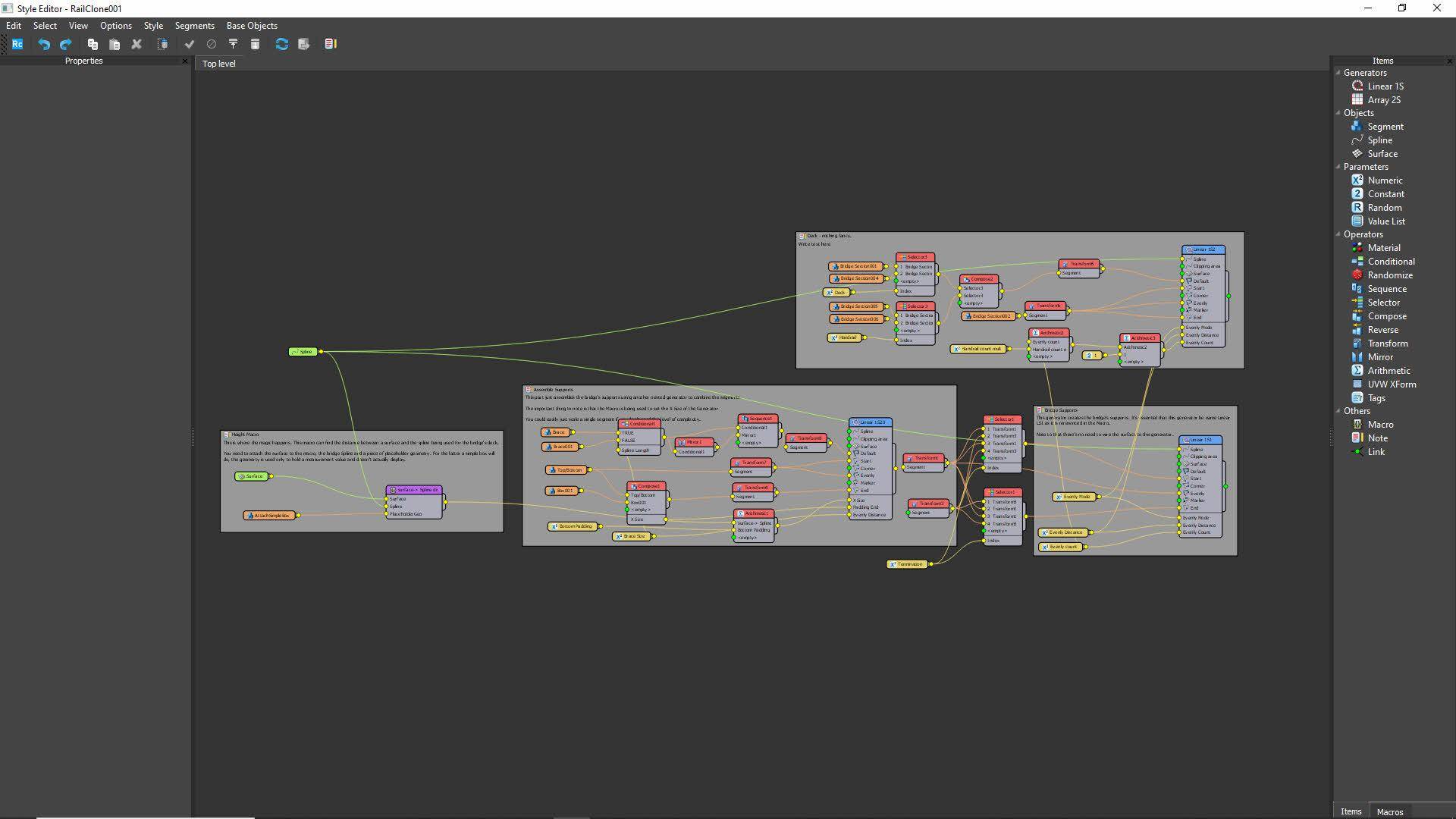Viewport: 1456px width, 819px height.
Task: Click the Delete toolbar icon
Action: point(136,44)
